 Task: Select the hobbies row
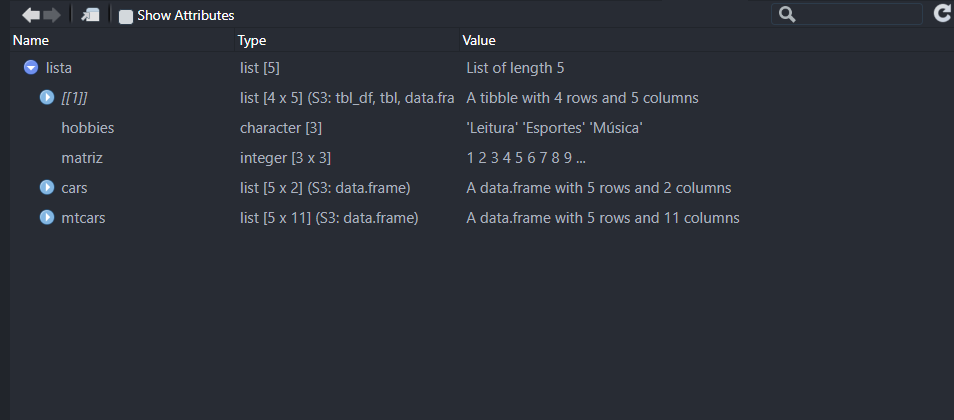(x=88, y=128)
